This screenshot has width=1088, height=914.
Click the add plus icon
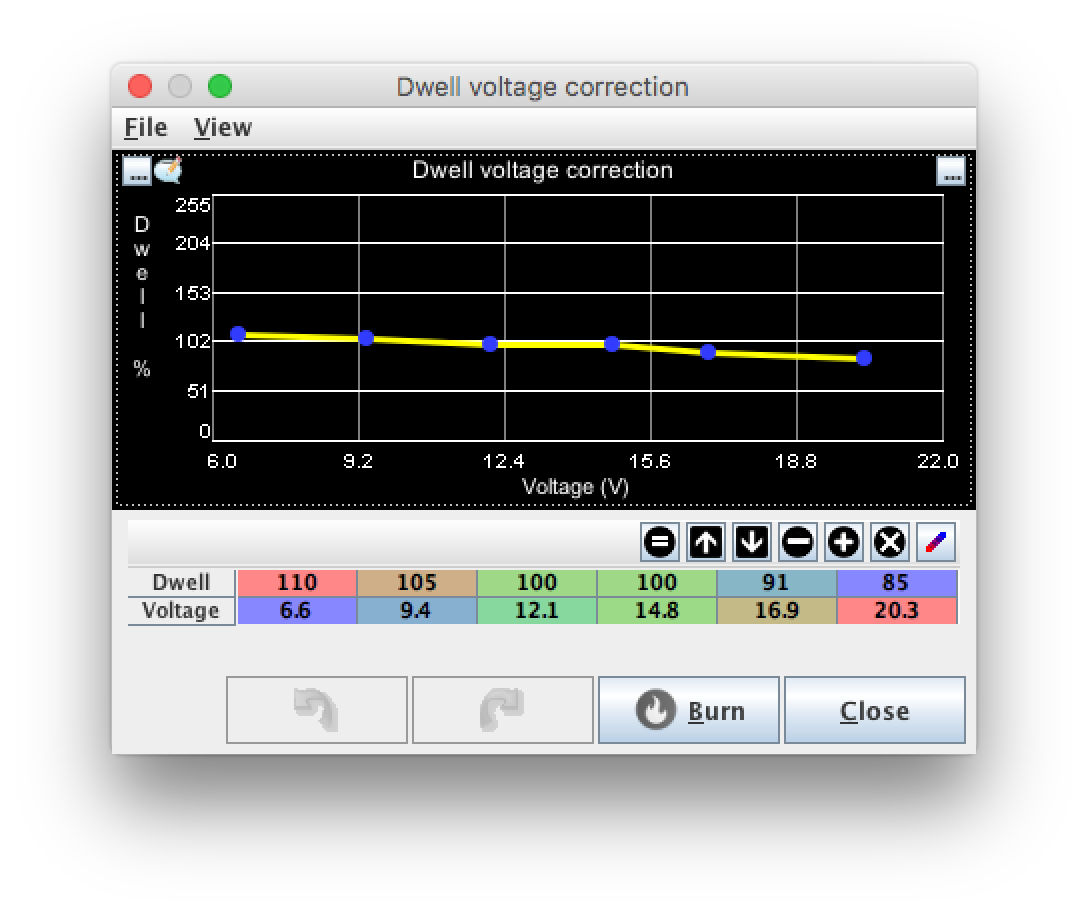point(844,542)
